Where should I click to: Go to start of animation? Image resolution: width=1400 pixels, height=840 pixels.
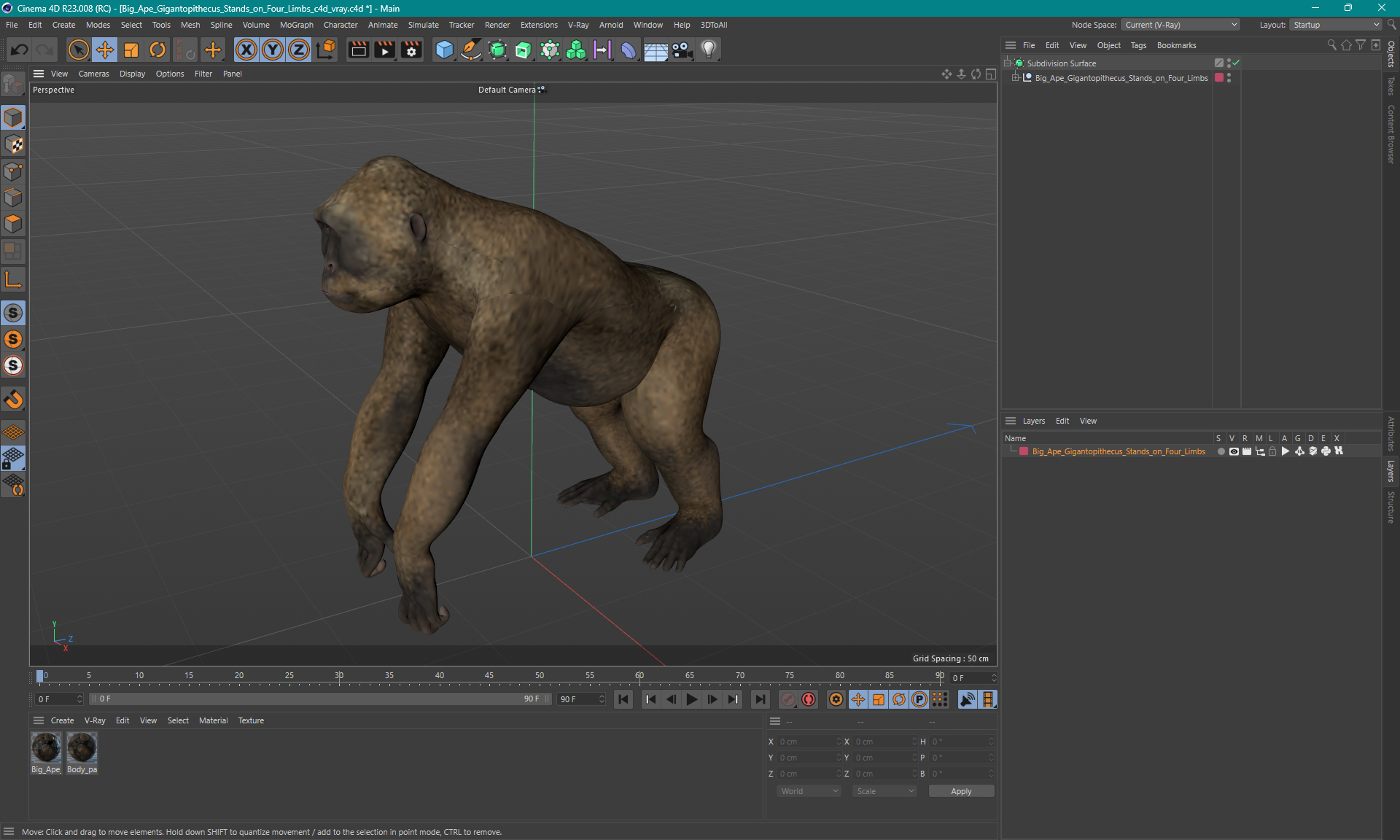(x=623, y=699)
